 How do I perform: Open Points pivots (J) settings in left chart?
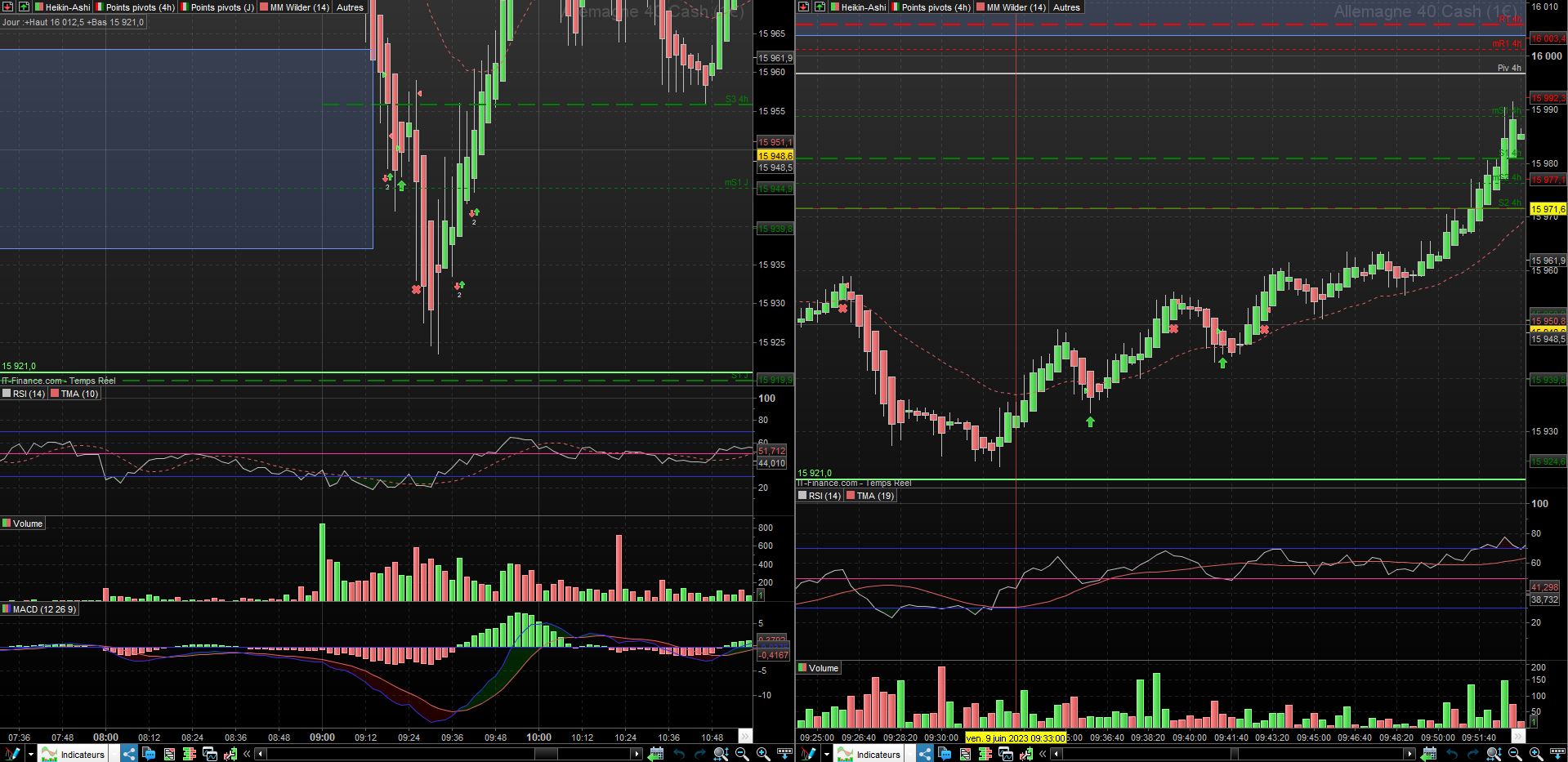217,7
